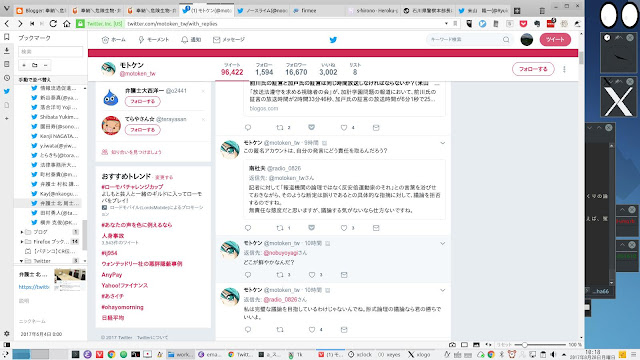
Task: Switch to the s-hirono Heroku tab
Action: pyautogui.click(x=373, y=11)
